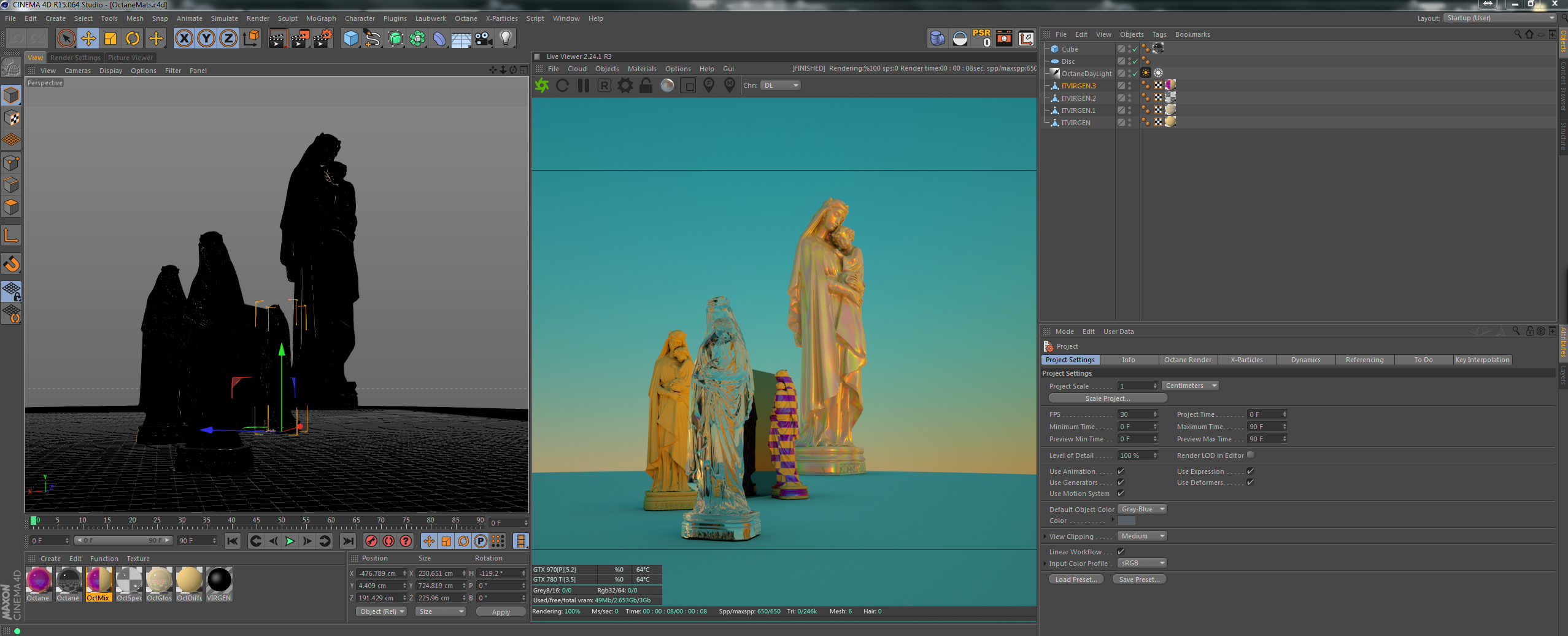Toggle autokeying button in timeline
The height and width of the screenshot is (636, 1568).
click(388, 541)
